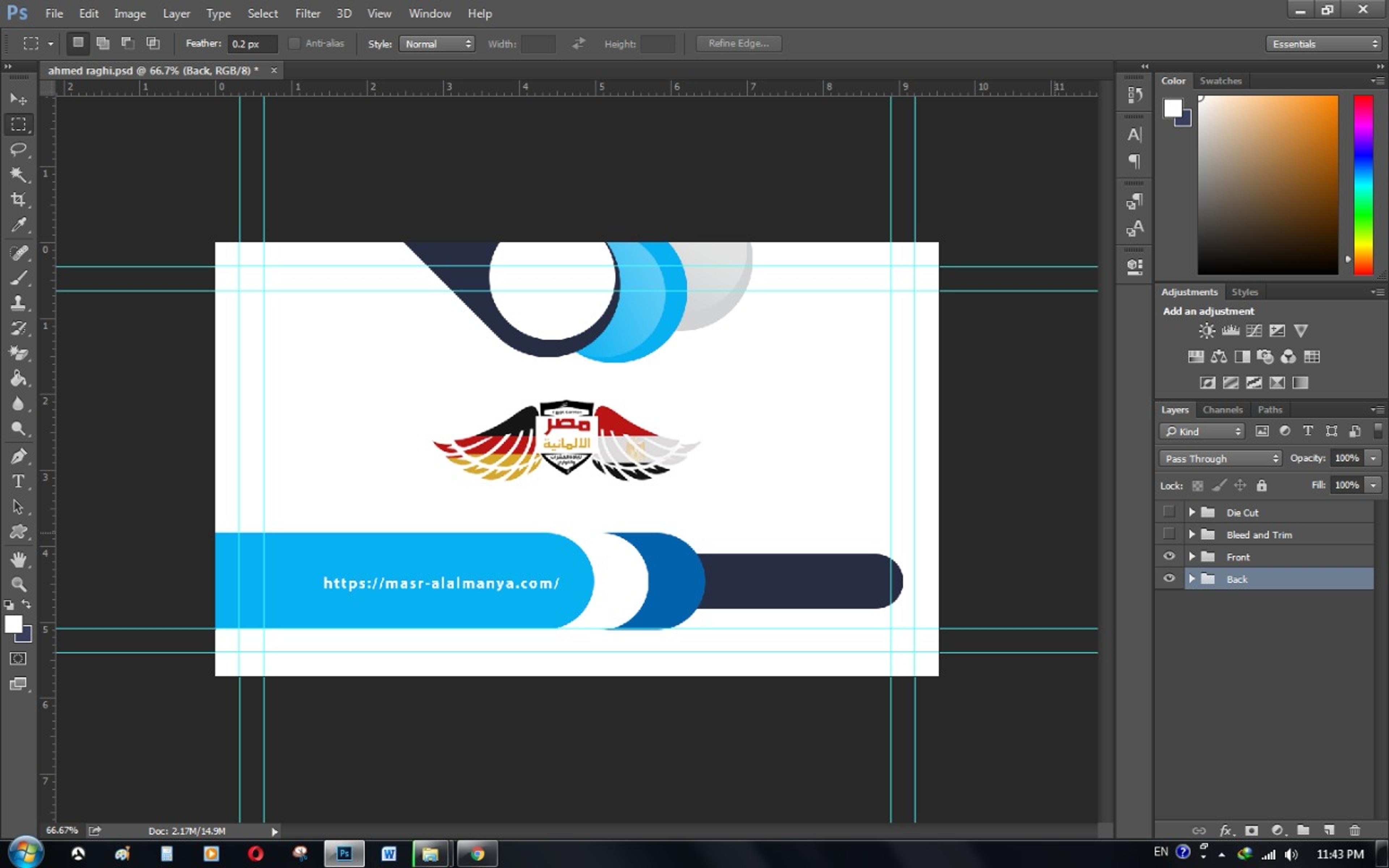Viewport: 1389px width, 868px height.
Task: Choose the Eraser tool
Action: click(x=18, y=353)
